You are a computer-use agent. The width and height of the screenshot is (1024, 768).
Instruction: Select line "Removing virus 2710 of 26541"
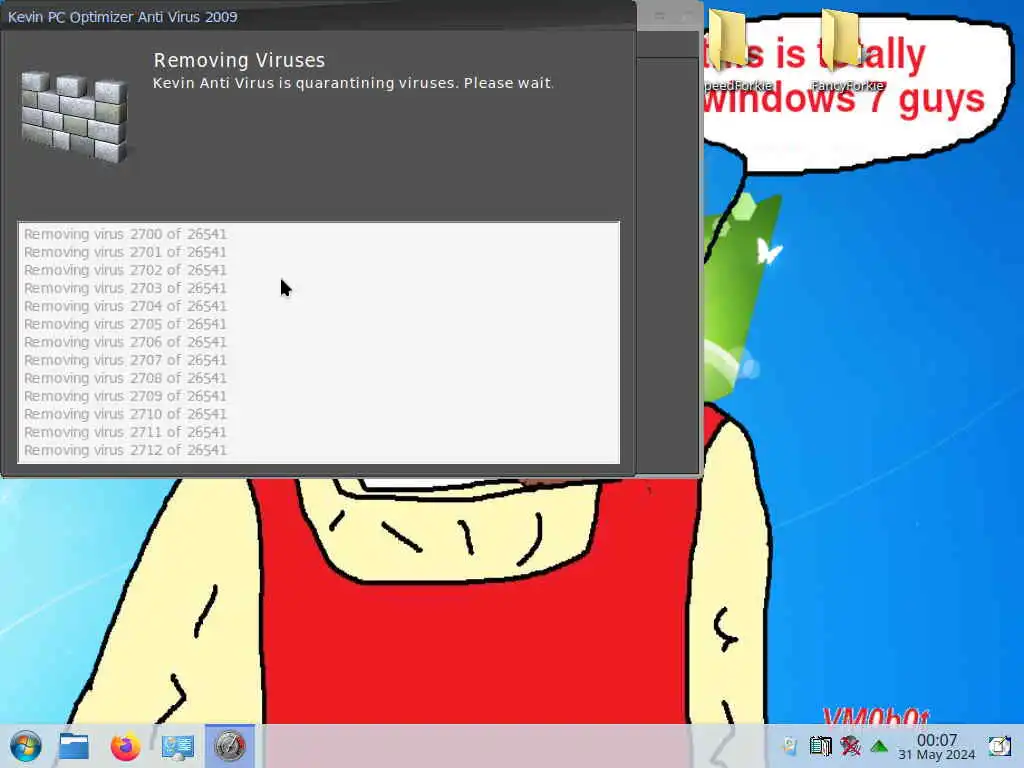[x=125, y=414]
